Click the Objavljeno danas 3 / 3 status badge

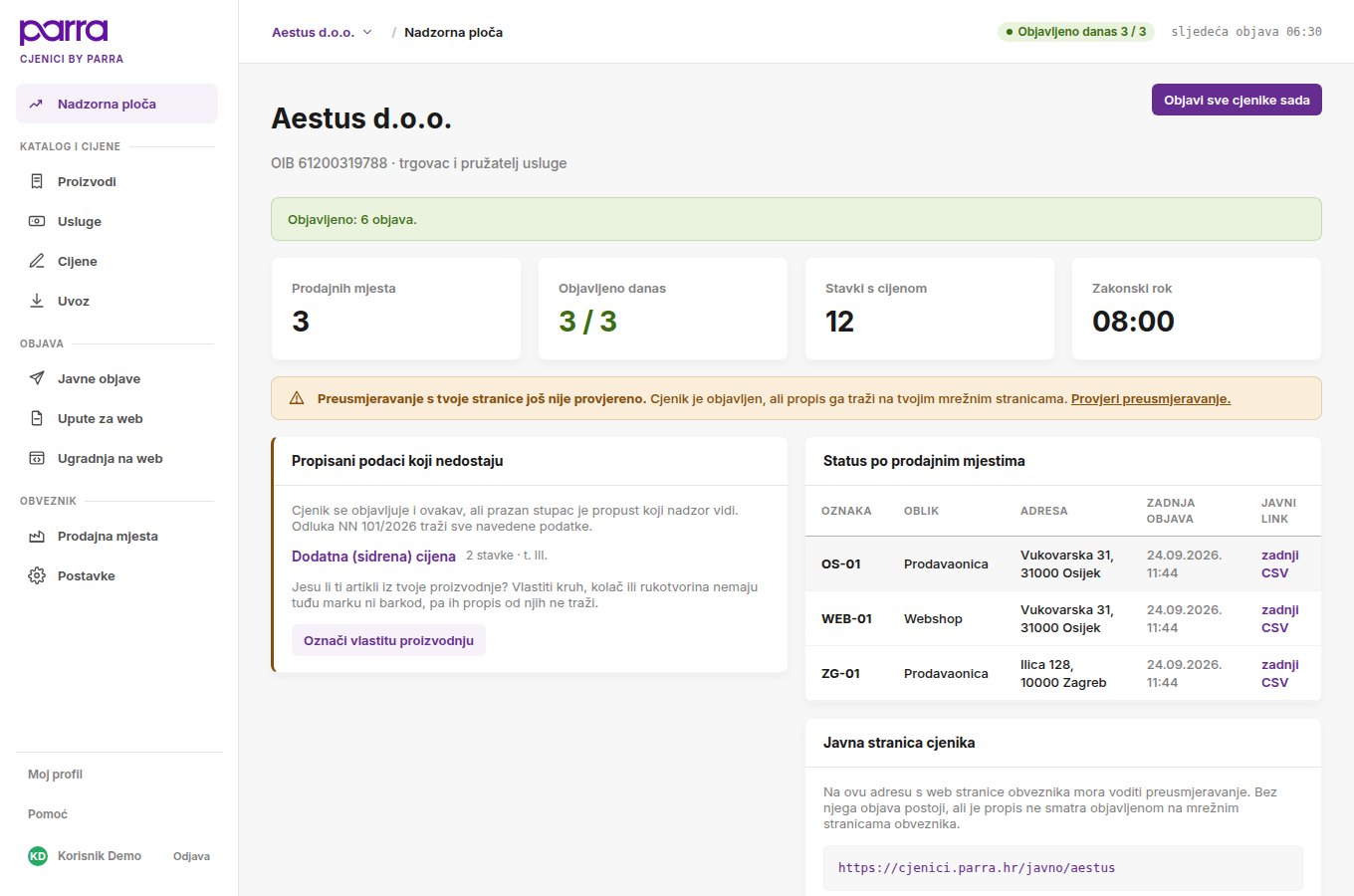point(1075,32)
